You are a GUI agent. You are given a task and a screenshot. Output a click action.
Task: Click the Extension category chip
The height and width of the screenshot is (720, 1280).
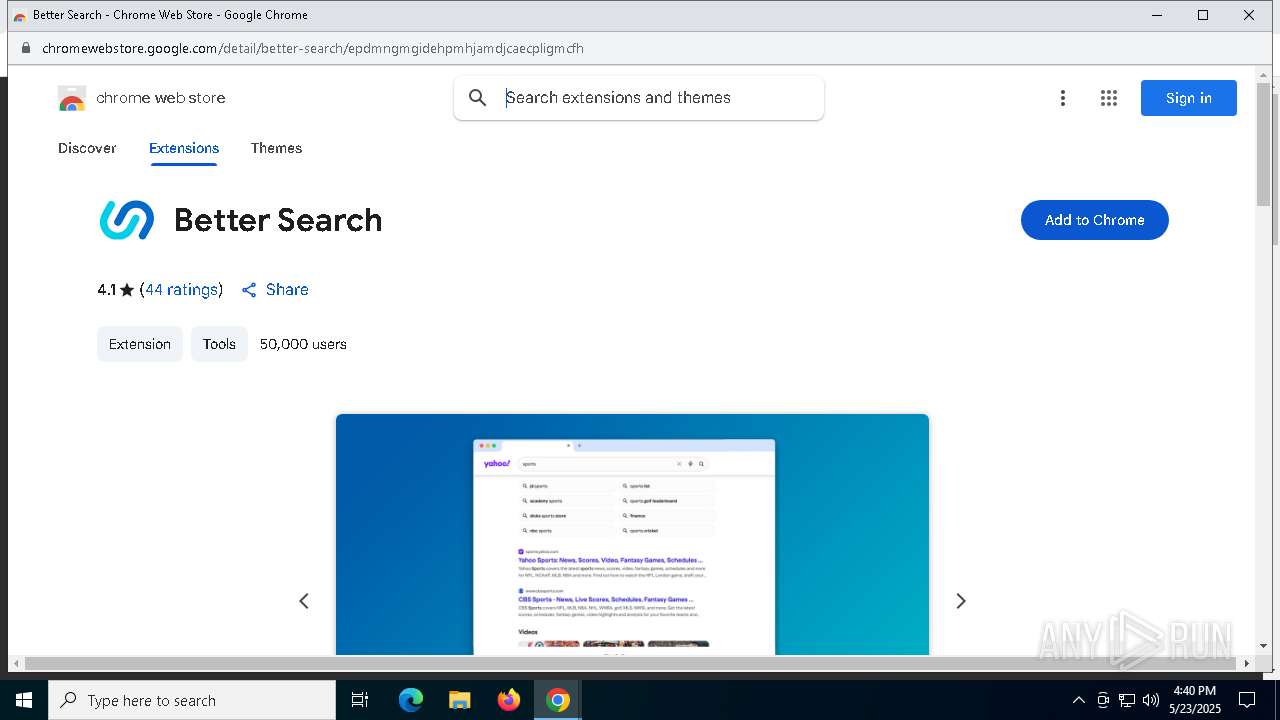140,344
